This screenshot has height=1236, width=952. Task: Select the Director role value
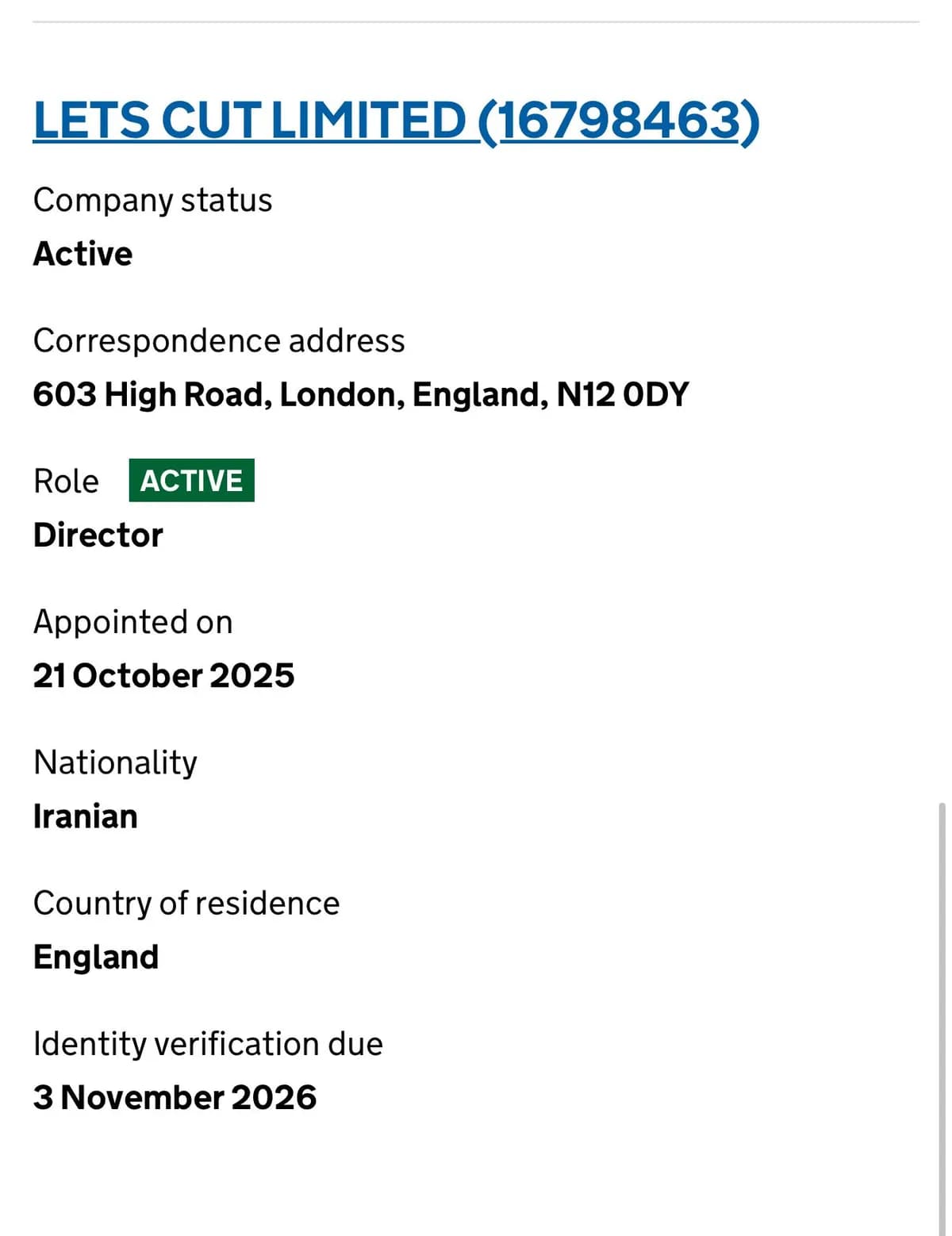[98, 535]
